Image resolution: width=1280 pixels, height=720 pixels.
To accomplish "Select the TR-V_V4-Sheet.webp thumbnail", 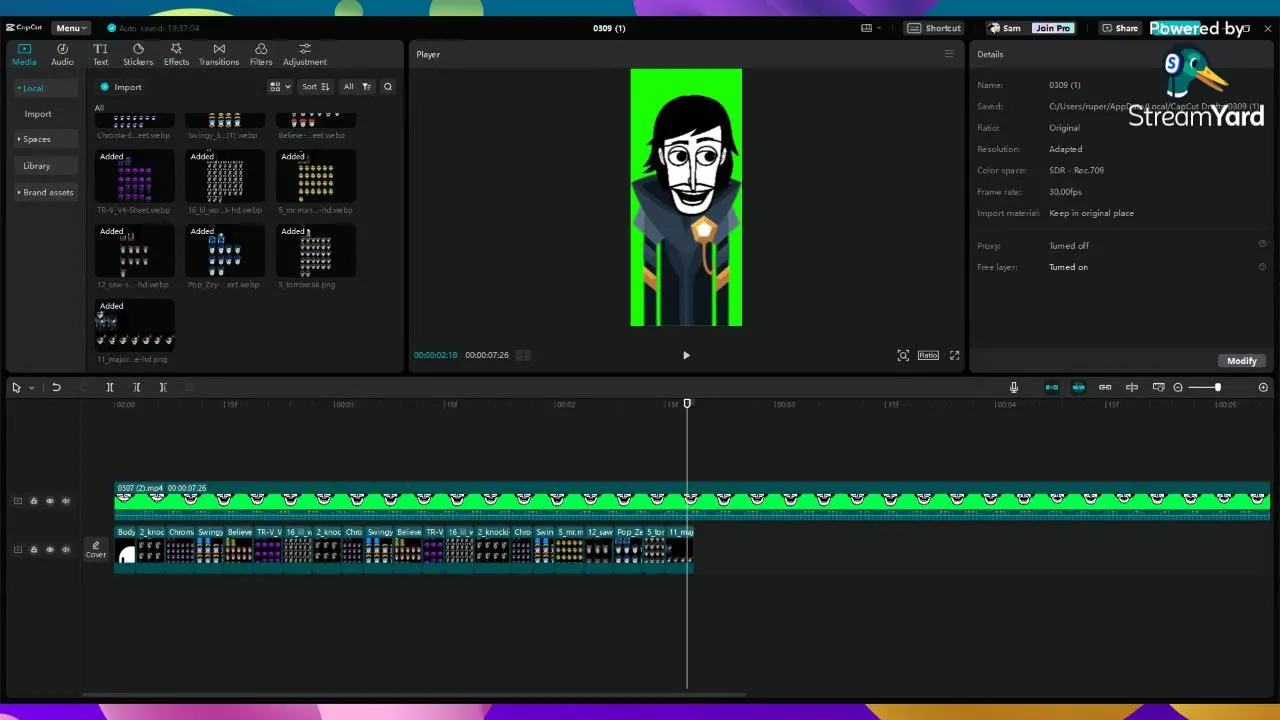I will point(134,177).
